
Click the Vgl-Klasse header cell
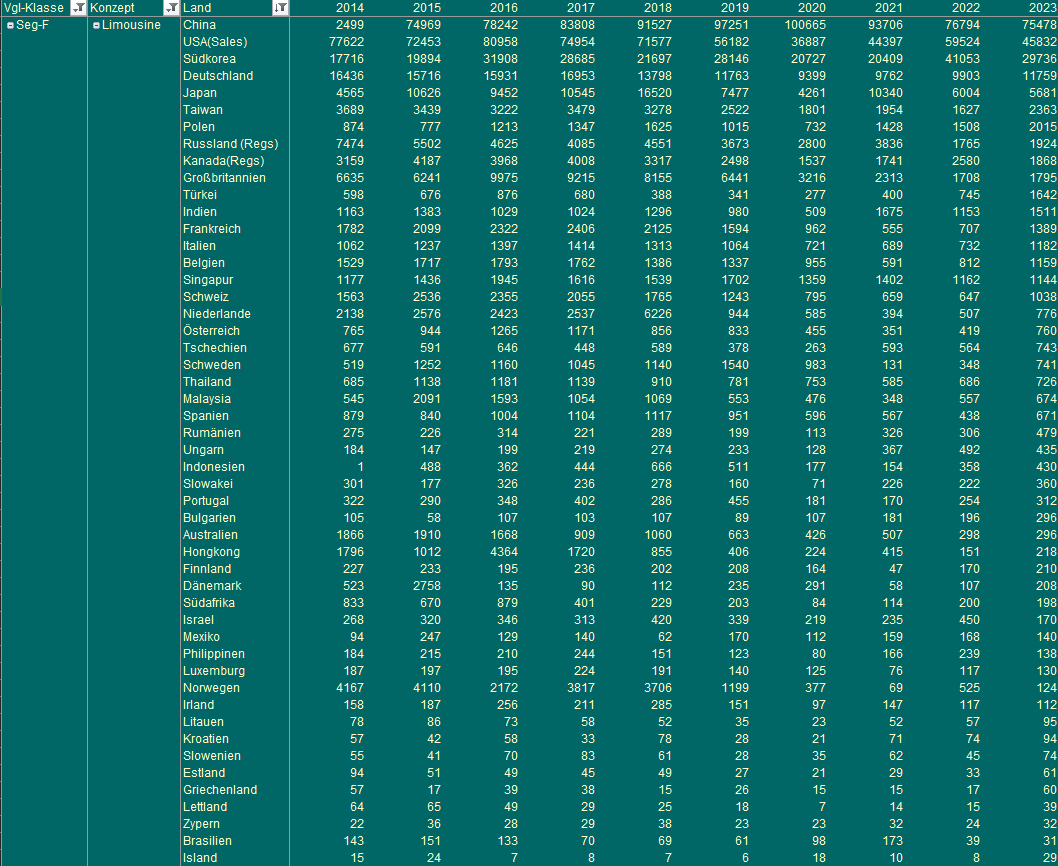tap(44, 8)
